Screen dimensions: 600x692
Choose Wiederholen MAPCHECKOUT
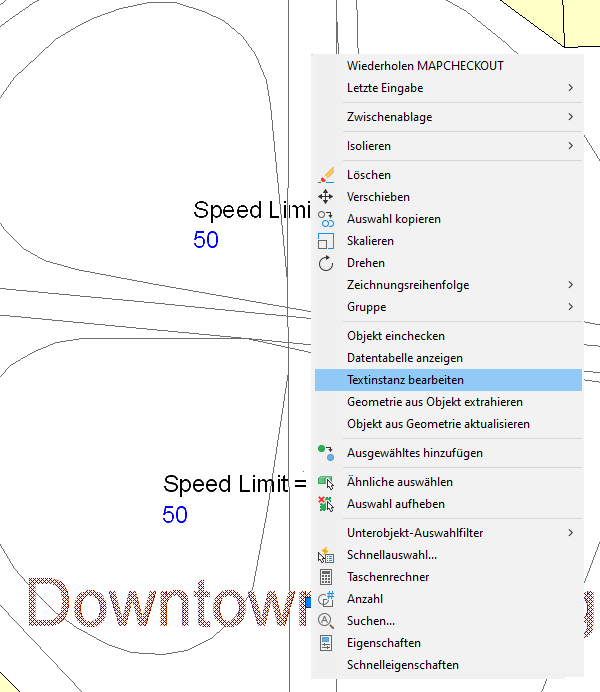click(x=448, y=66)
